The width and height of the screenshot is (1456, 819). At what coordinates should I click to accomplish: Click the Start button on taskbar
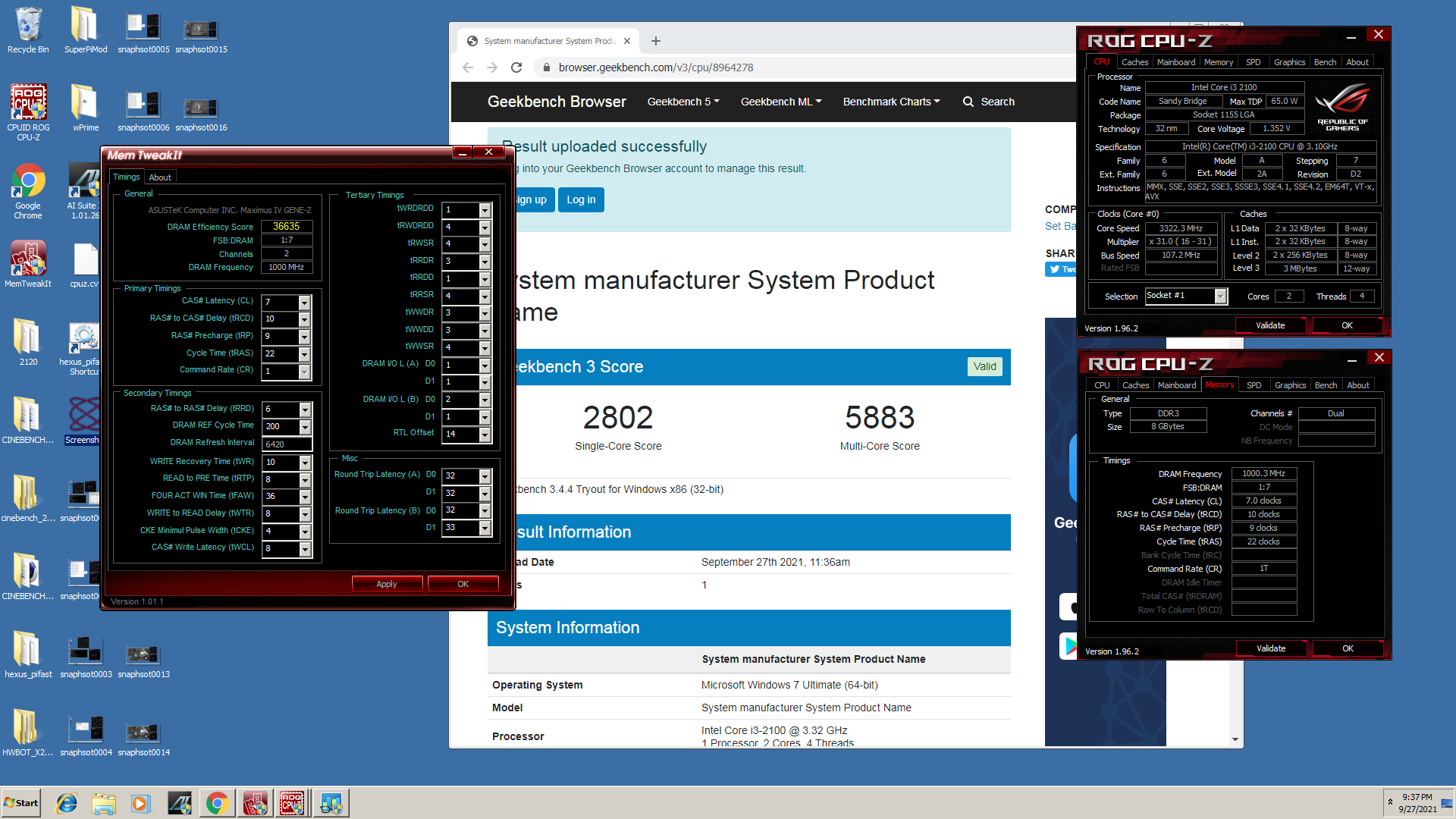click(21, 803)
